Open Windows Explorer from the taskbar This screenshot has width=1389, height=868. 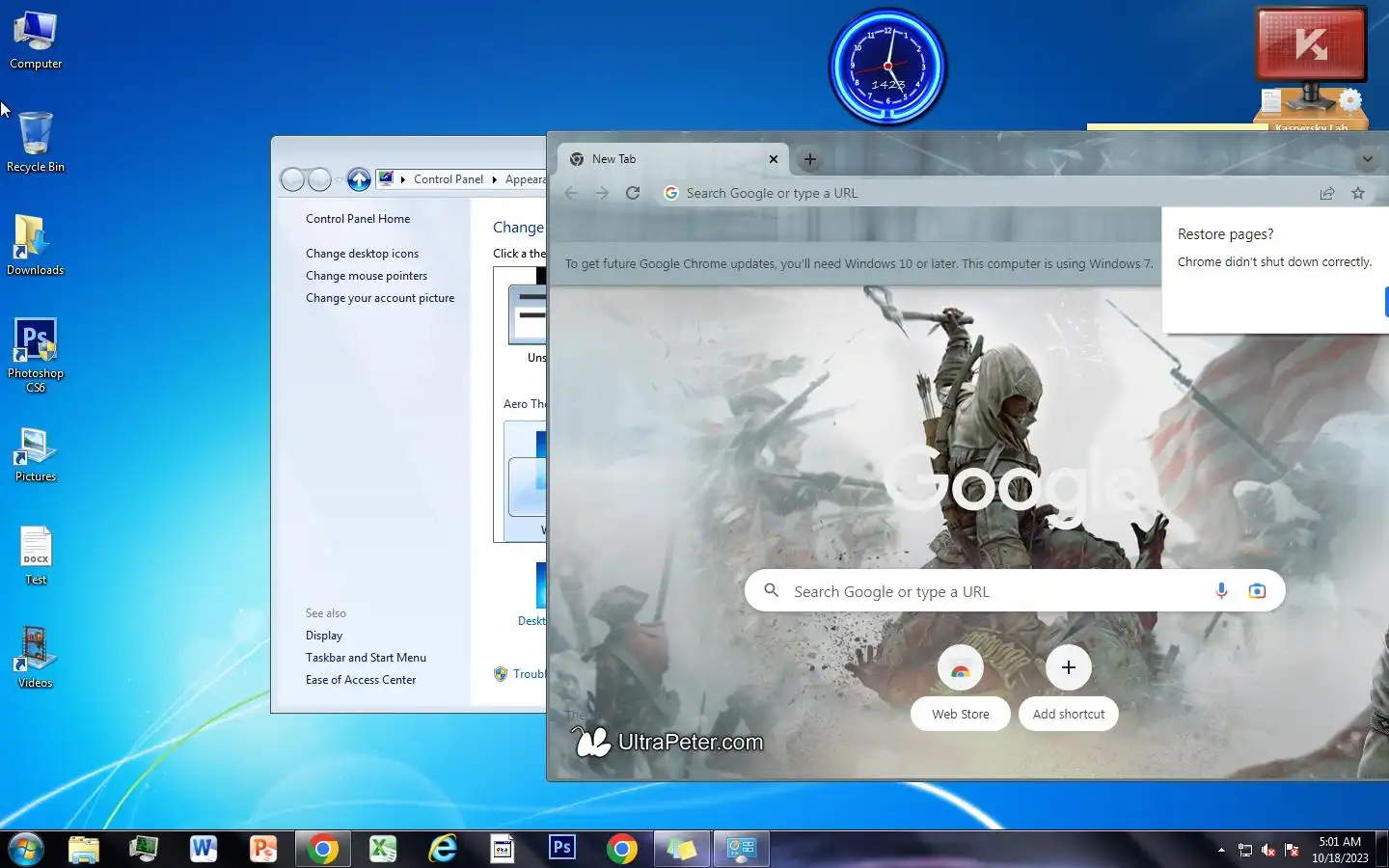coord(84,849)
